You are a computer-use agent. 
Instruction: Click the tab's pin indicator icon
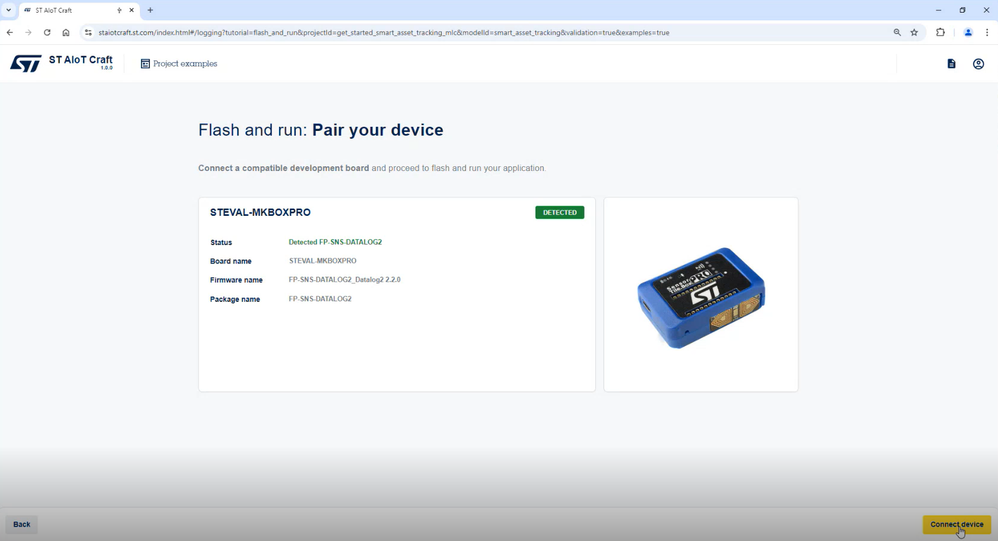119,10
